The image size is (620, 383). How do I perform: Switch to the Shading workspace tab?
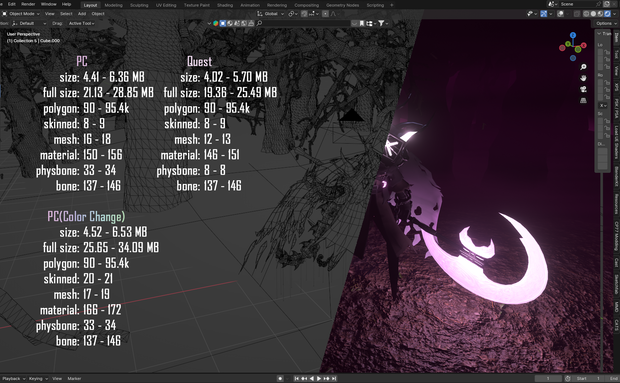pos(225,5)
